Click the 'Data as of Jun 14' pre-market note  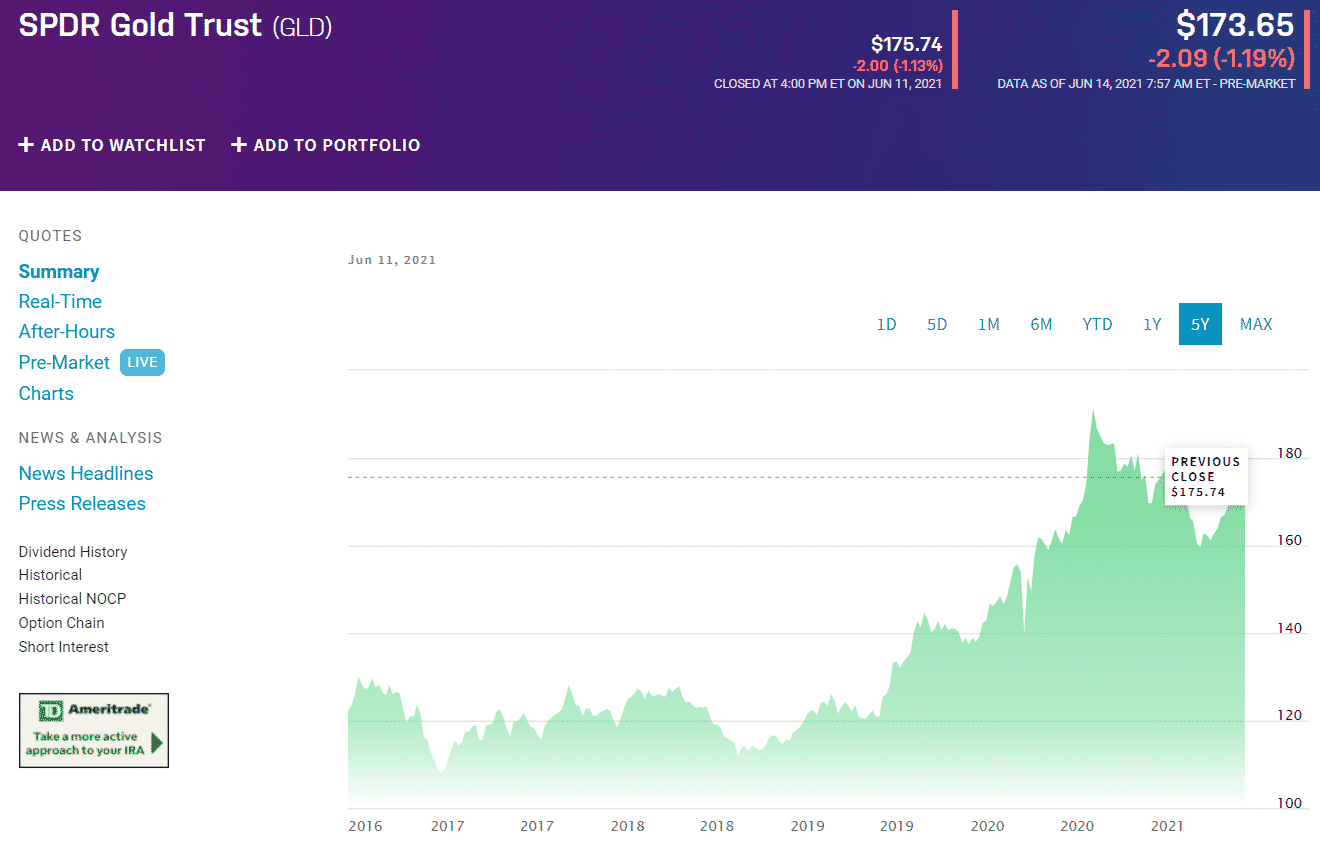[1146, 84]
